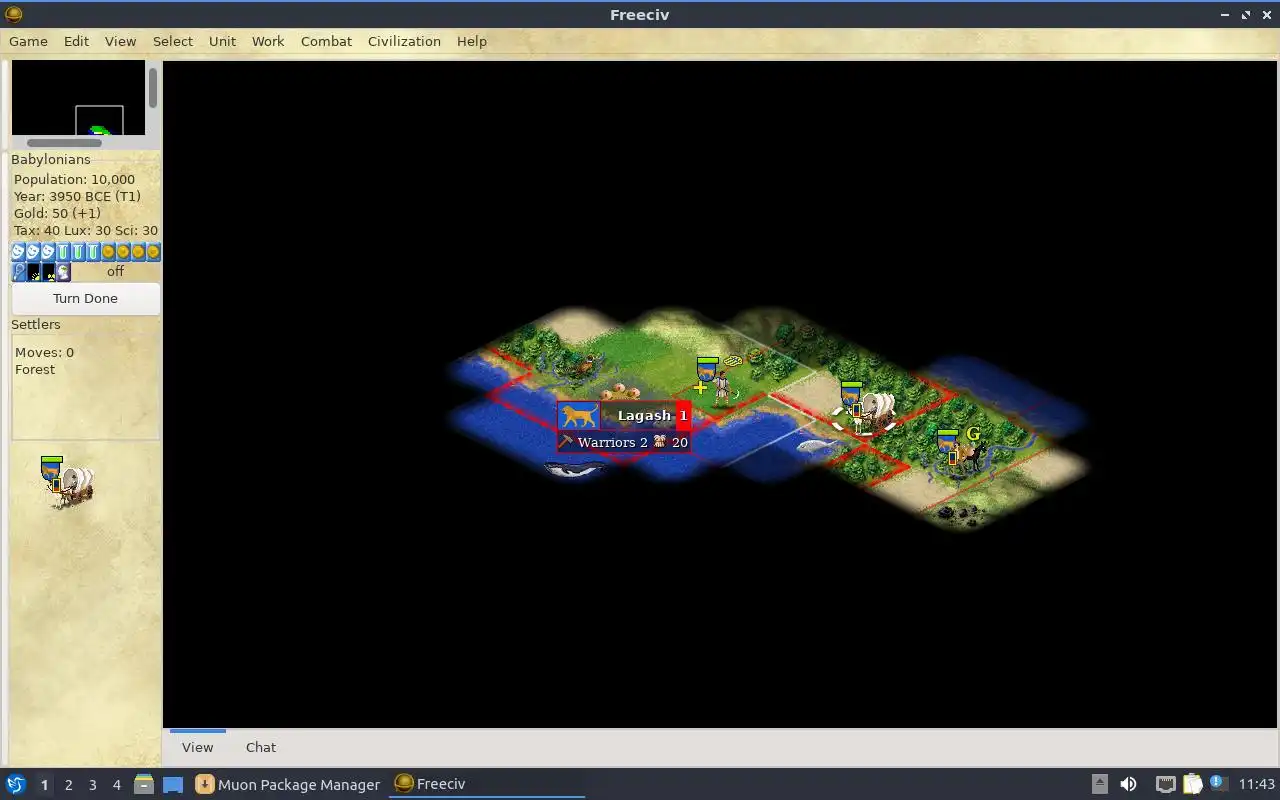Click the network tray icon
Image resolution: width=1280 pixels, height=800 pixels.
point(1165,784)
